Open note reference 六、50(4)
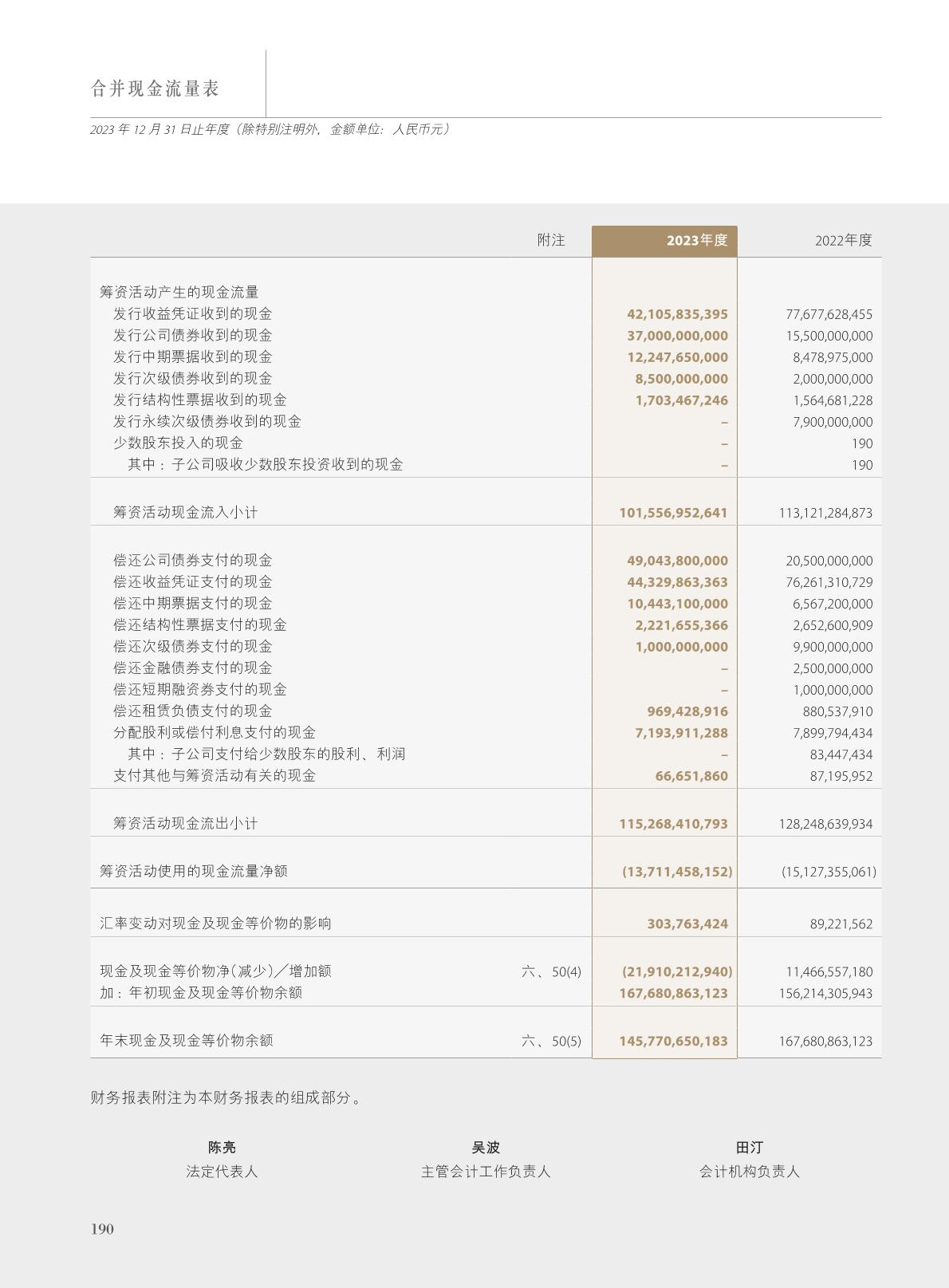949x1288 pixels. point(551,971)
